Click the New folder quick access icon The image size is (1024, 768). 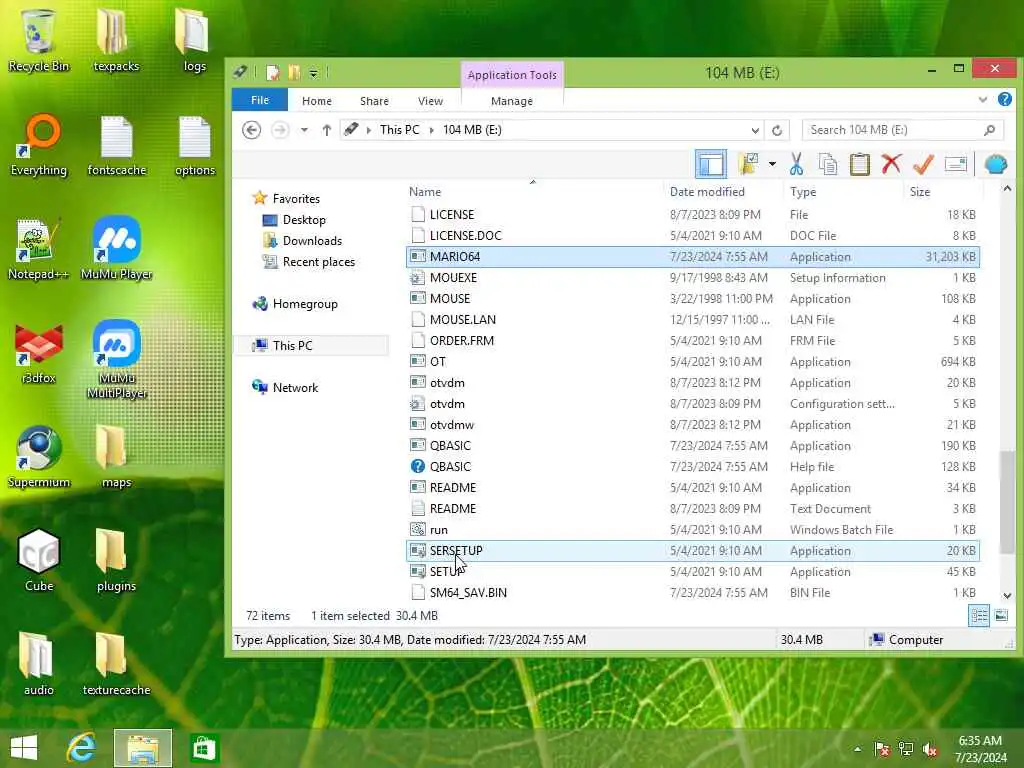click(294, 73)
